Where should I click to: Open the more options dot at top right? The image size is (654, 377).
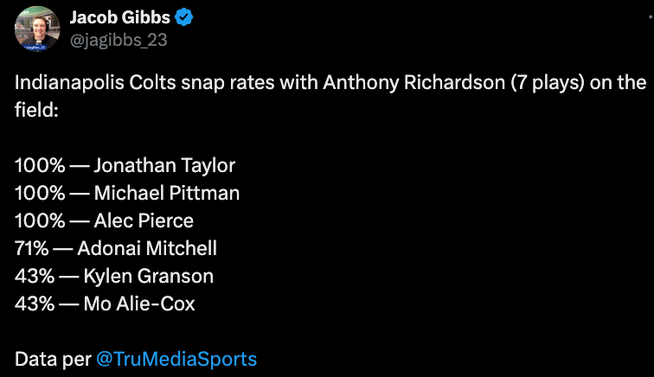click(650, 17)
